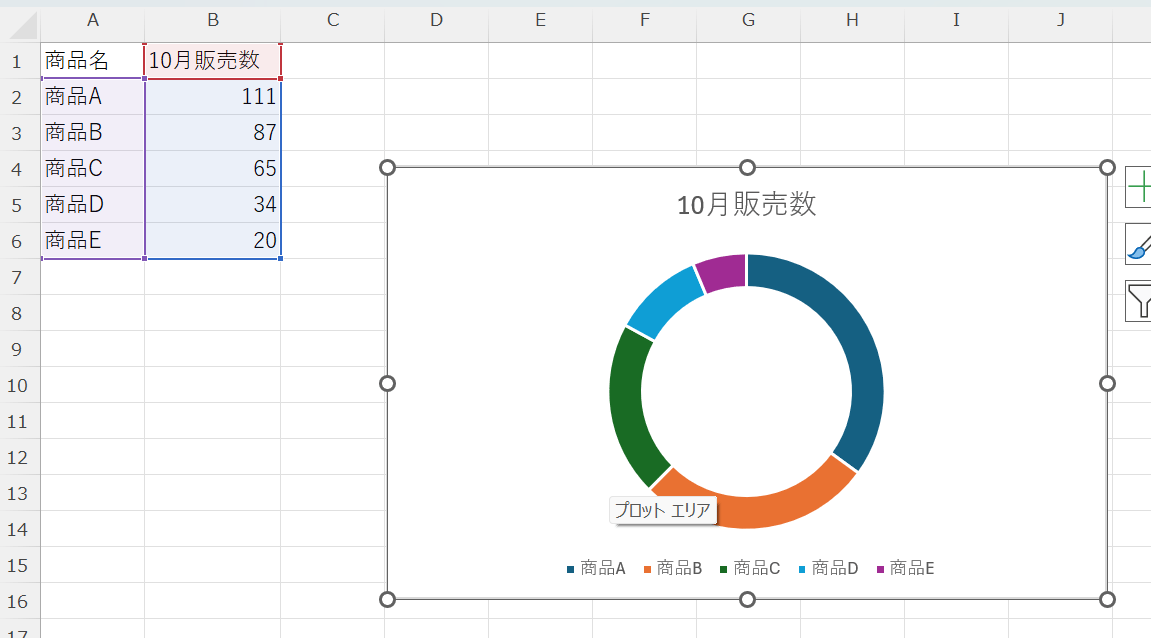Viewport: 1151px width, 638px height.
Task: Click the chart's bottom-center resize handle
Action: (747, 599)
